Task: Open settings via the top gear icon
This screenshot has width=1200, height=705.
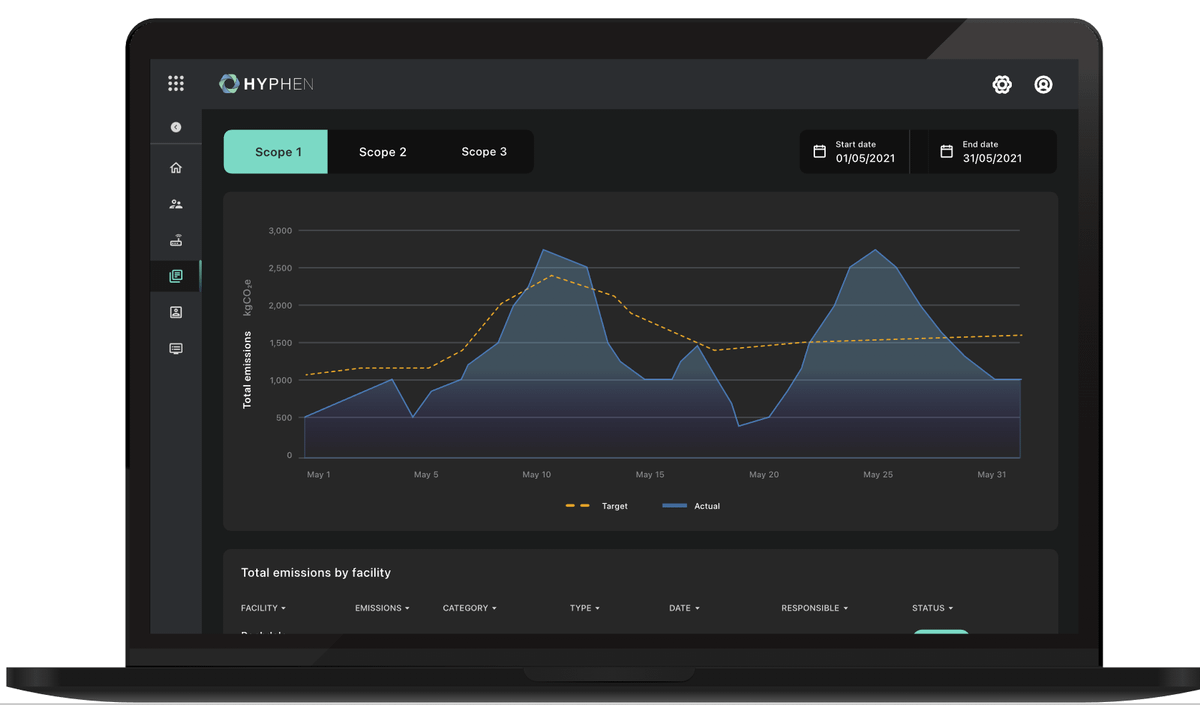Action: click(x=1002, y=85)
